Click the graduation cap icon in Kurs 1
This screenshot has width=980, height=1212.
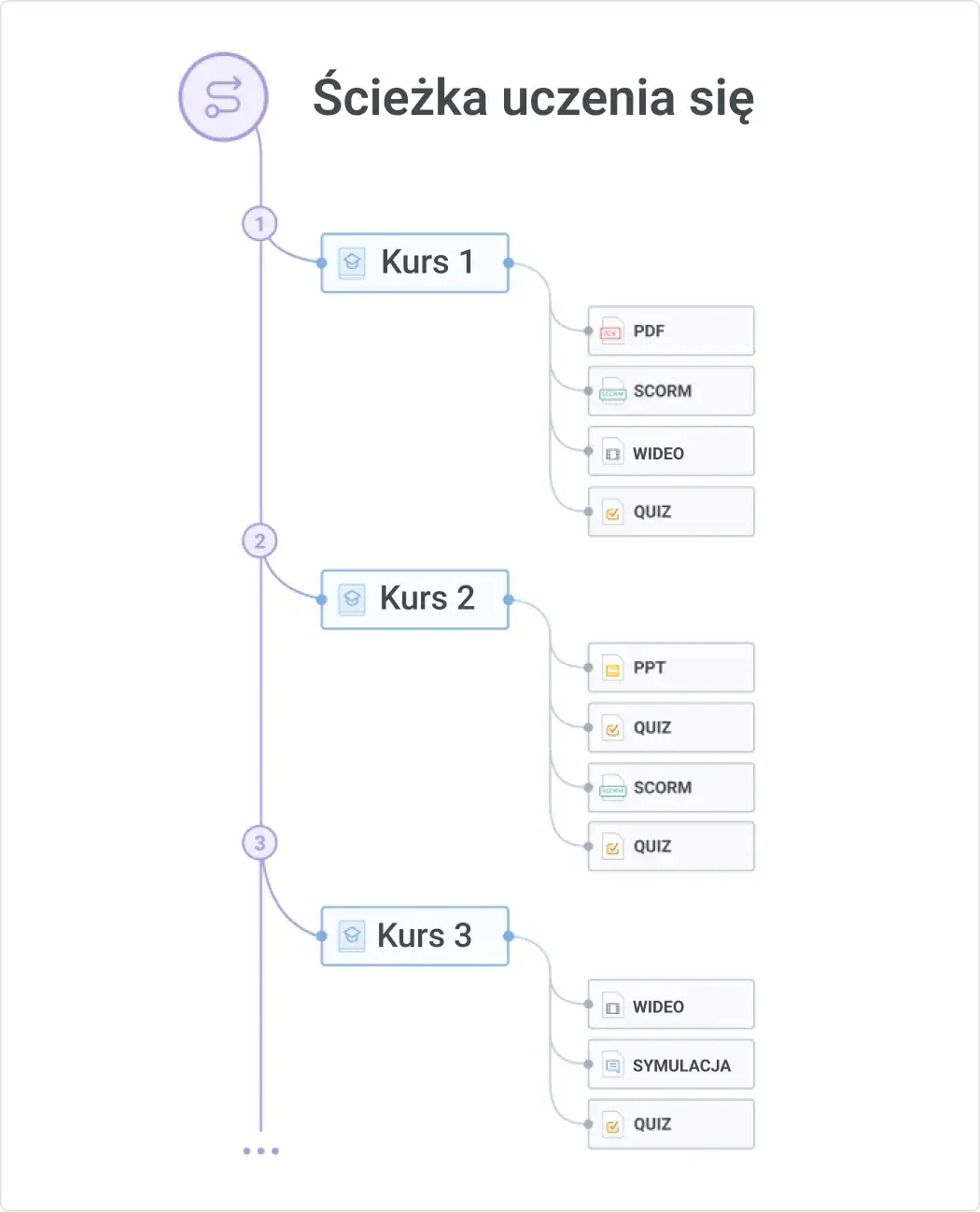coord(352,262)
